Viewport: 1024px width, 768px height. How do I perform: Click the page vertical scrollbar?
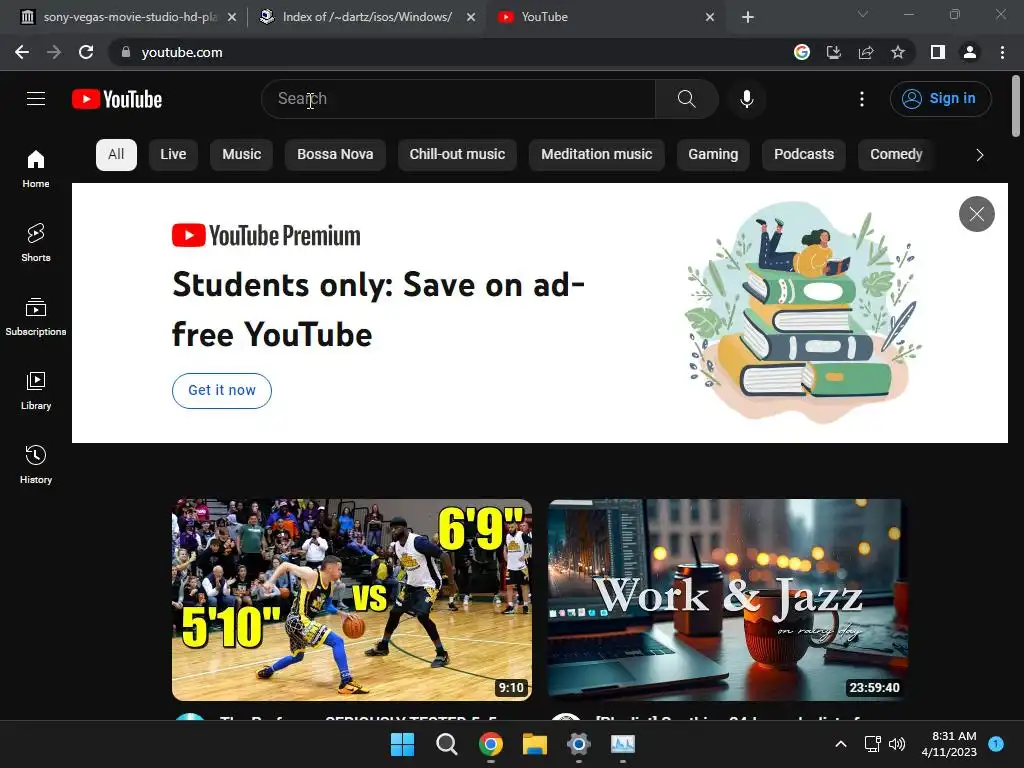point(1016,106)
